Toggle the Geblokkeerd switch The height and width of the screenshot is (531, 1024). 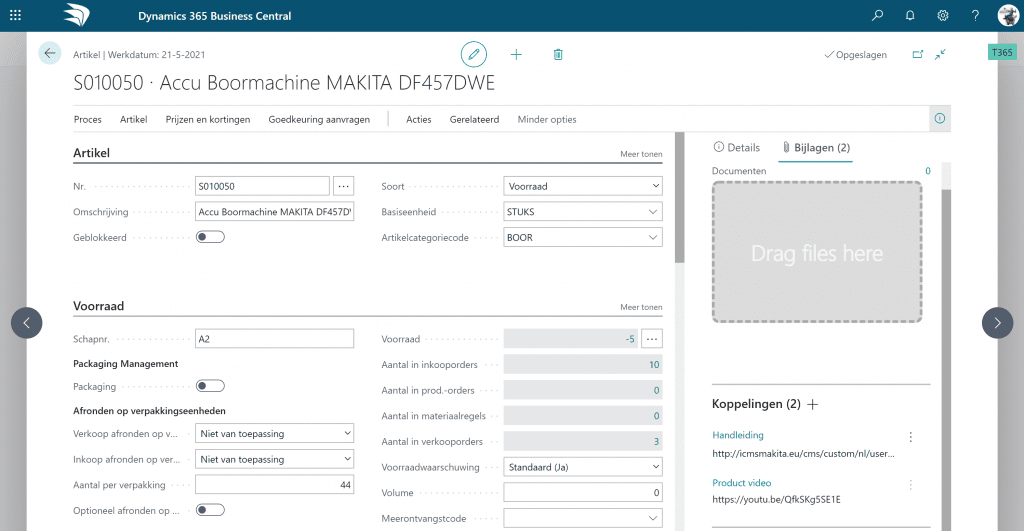[x=210, y=236]
